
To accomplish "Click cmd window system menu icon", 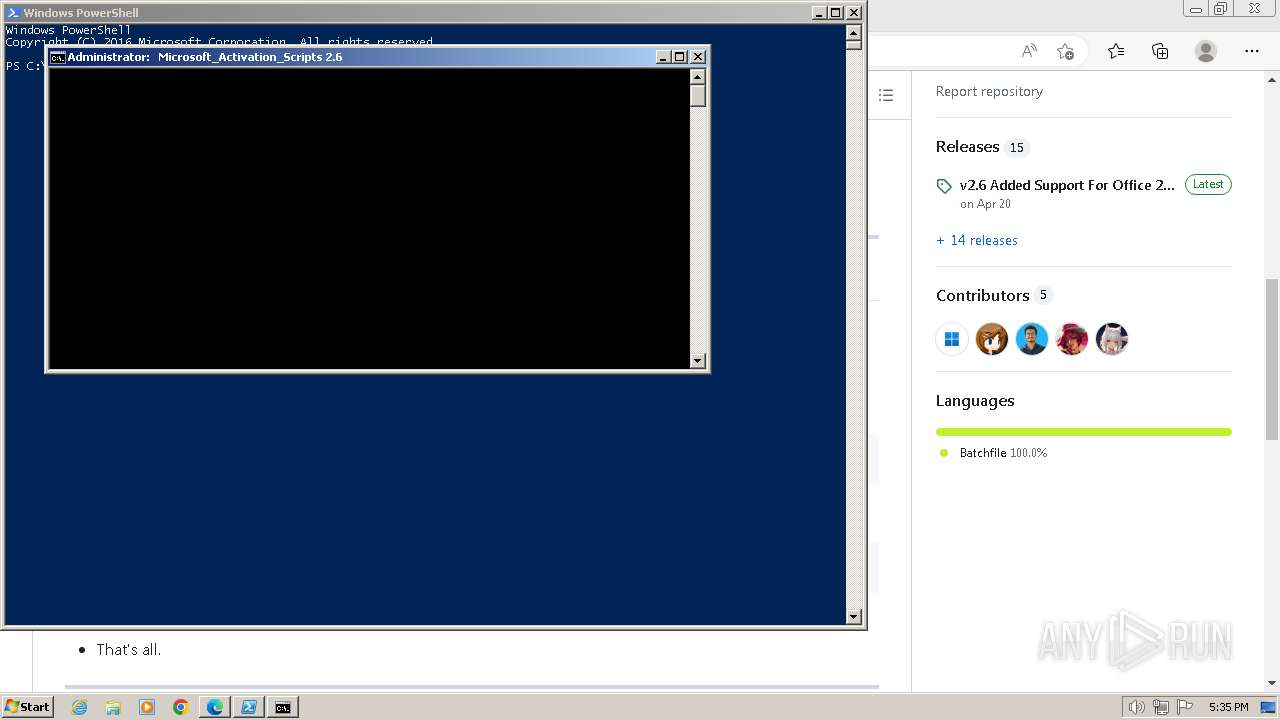I will point(58,57).
